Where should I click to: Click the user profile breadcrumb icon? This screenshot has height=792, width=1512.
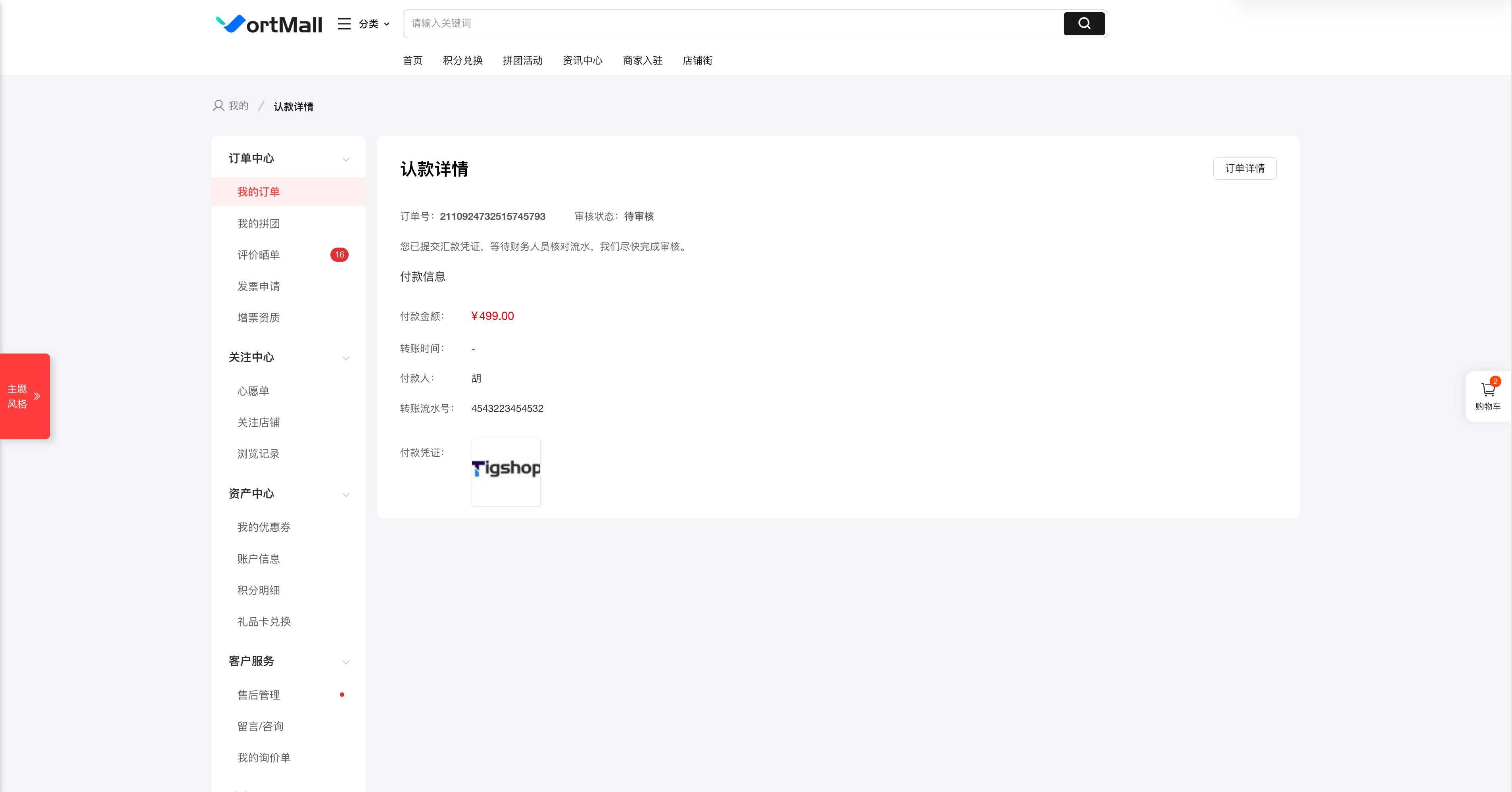click(x=218, y=106)
